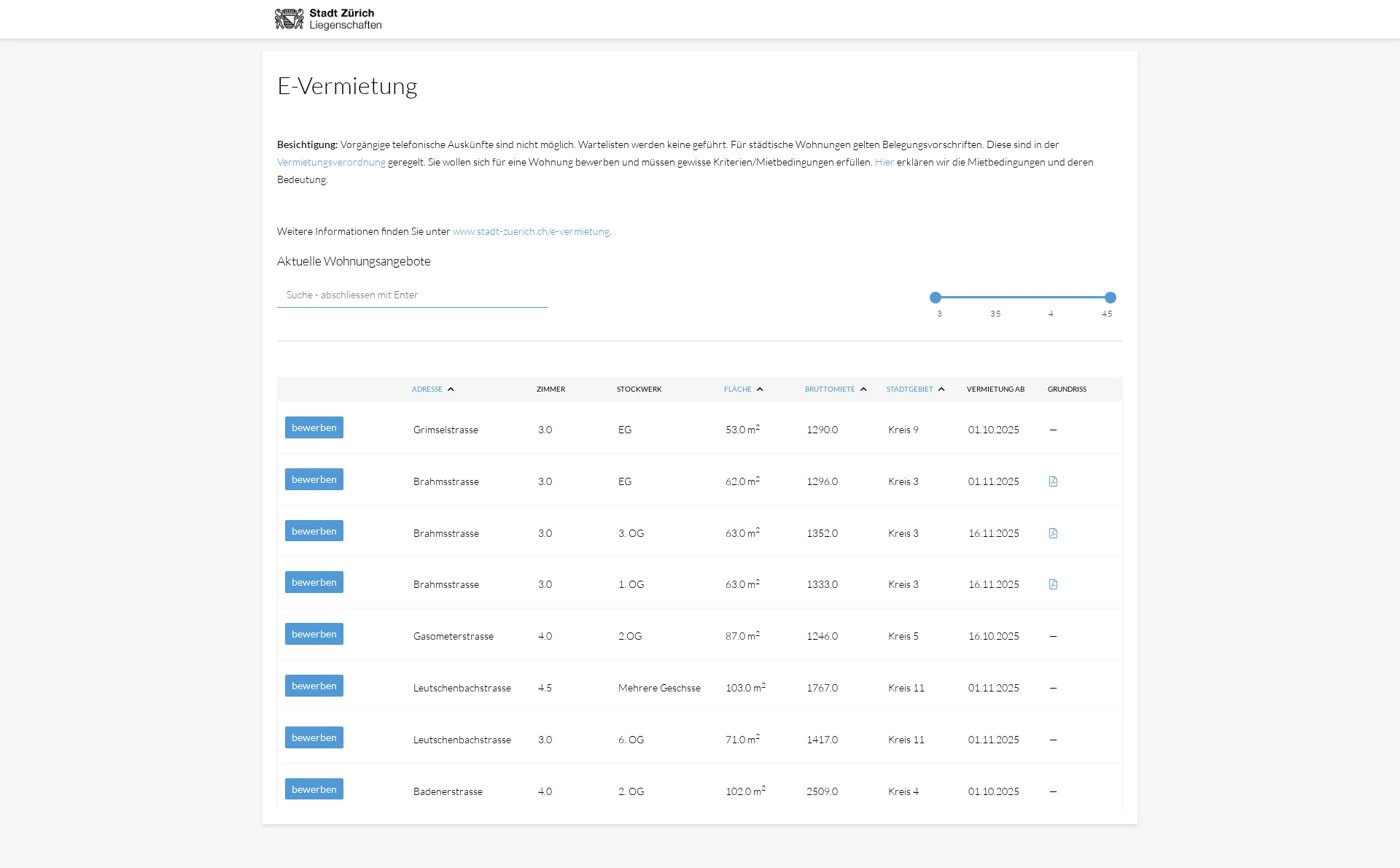
Task: Click the area value 103.0 m²
Action: point(745,688)
